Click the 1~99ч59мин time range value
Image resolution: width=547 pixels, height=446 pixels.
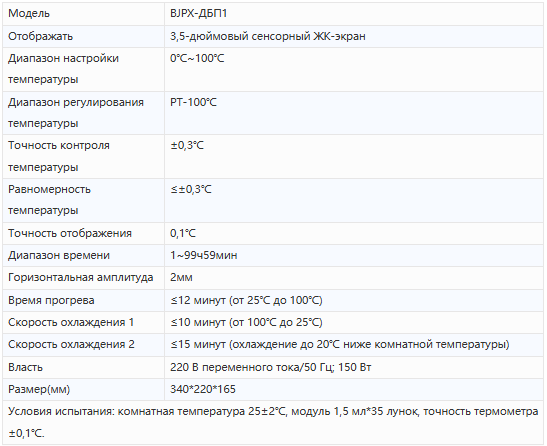tap(204, 255)
